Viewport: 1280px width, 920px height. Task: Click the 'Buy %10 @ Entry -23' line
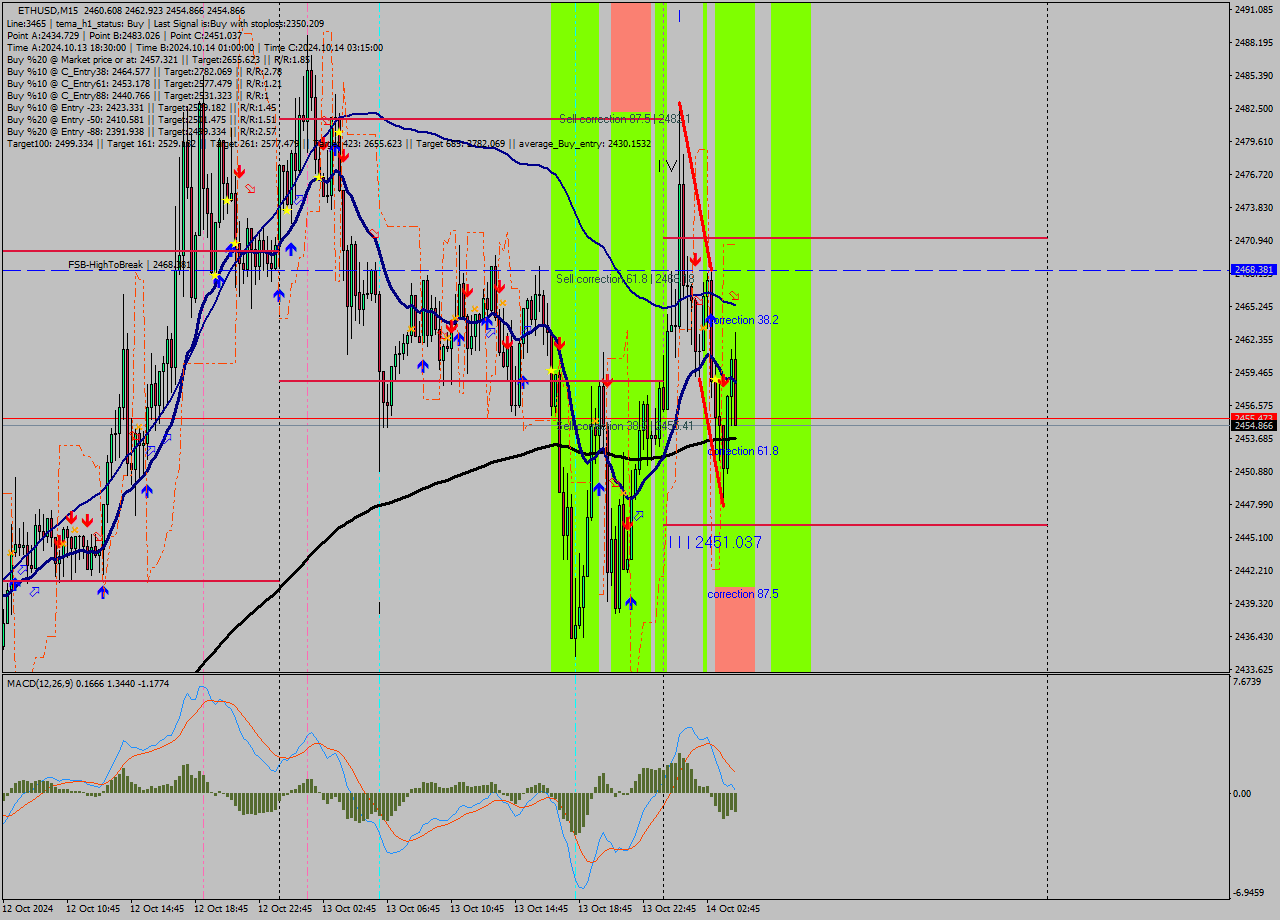pyautogui.click(x=141, y=107)
